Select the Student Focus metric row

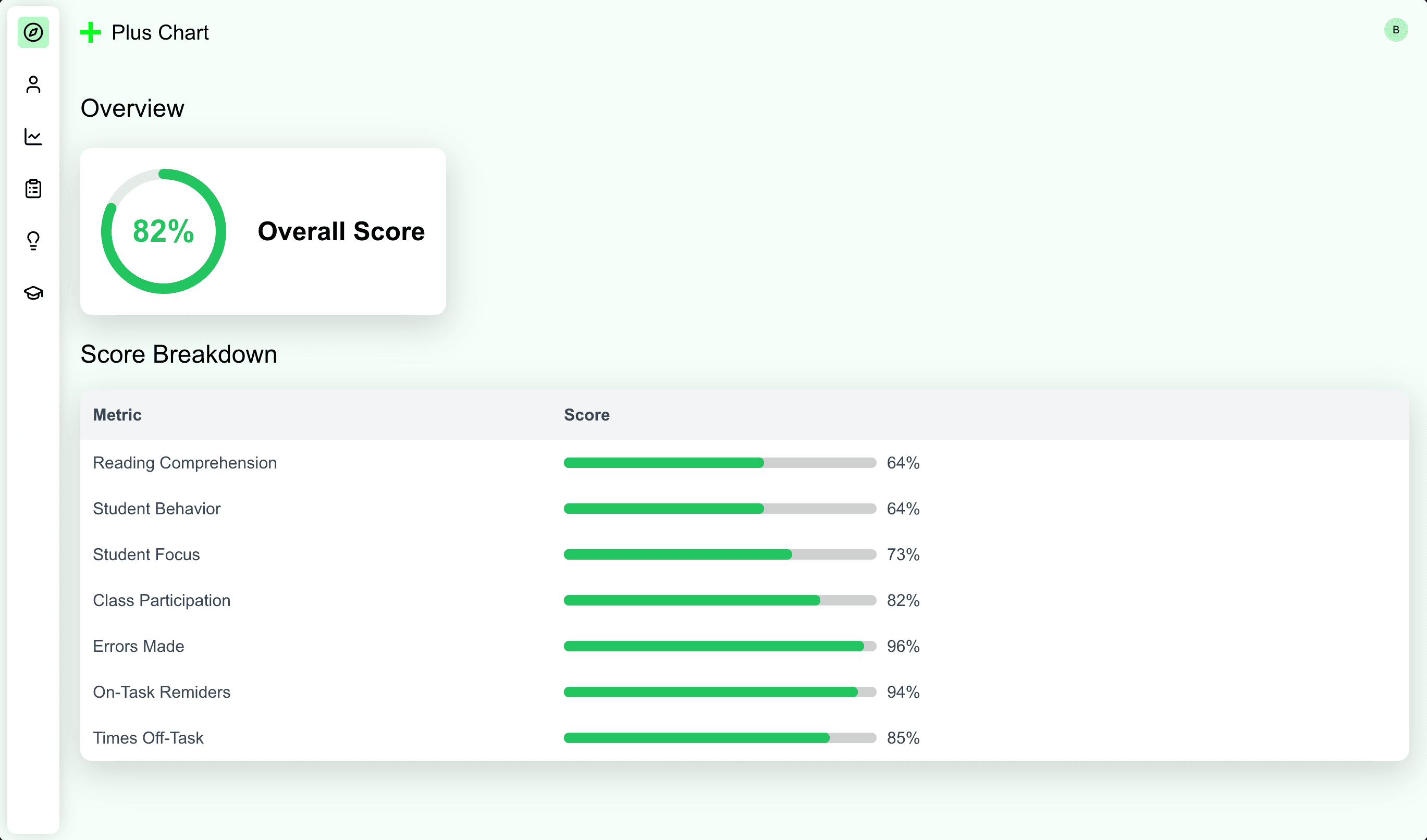146,555
